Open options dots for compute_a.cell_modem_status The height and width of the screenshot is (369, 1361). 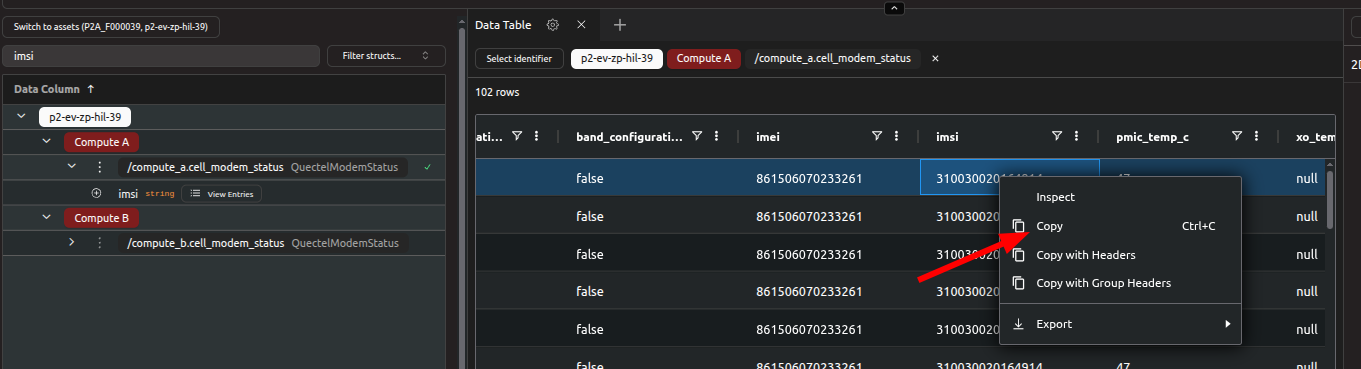point(99,167)
